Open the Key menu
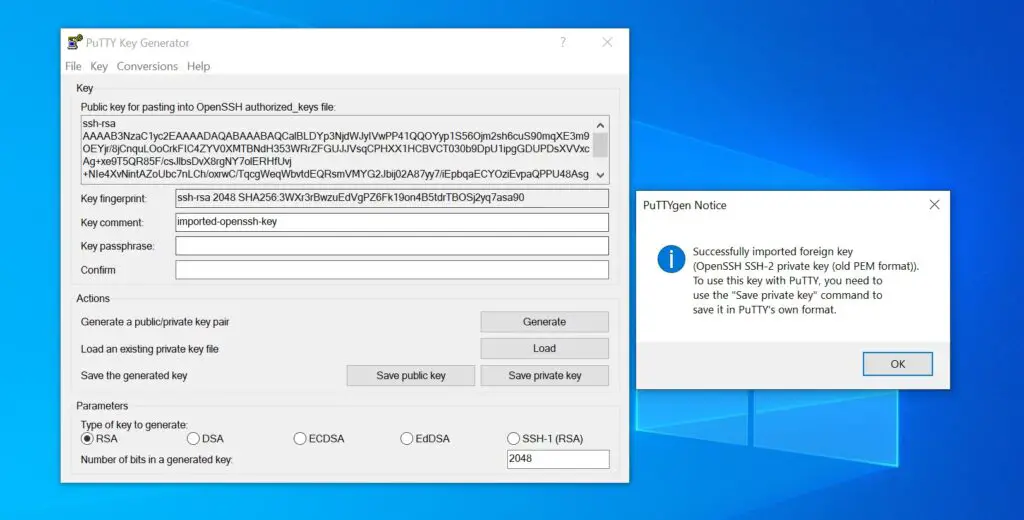The height and width of the screenshot is (520, 1024). (99, 66)
